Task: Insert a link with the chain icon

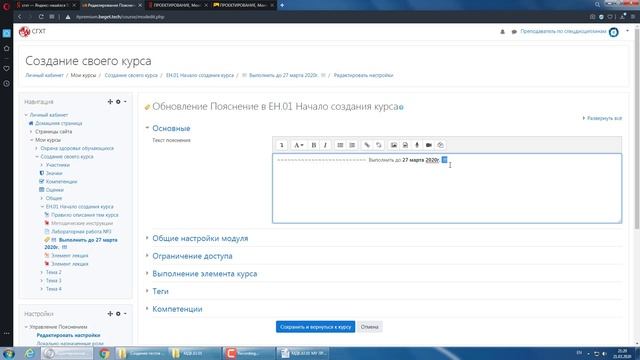Action: coord(367,145)
